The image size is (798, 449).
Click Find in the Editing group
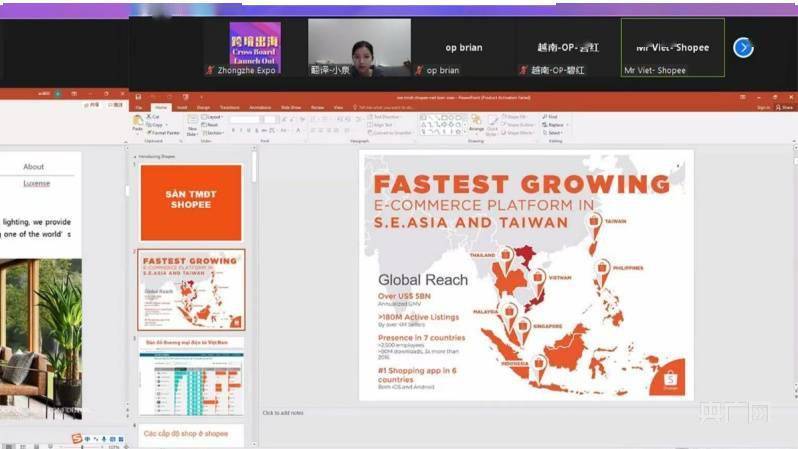pos(552,116)
